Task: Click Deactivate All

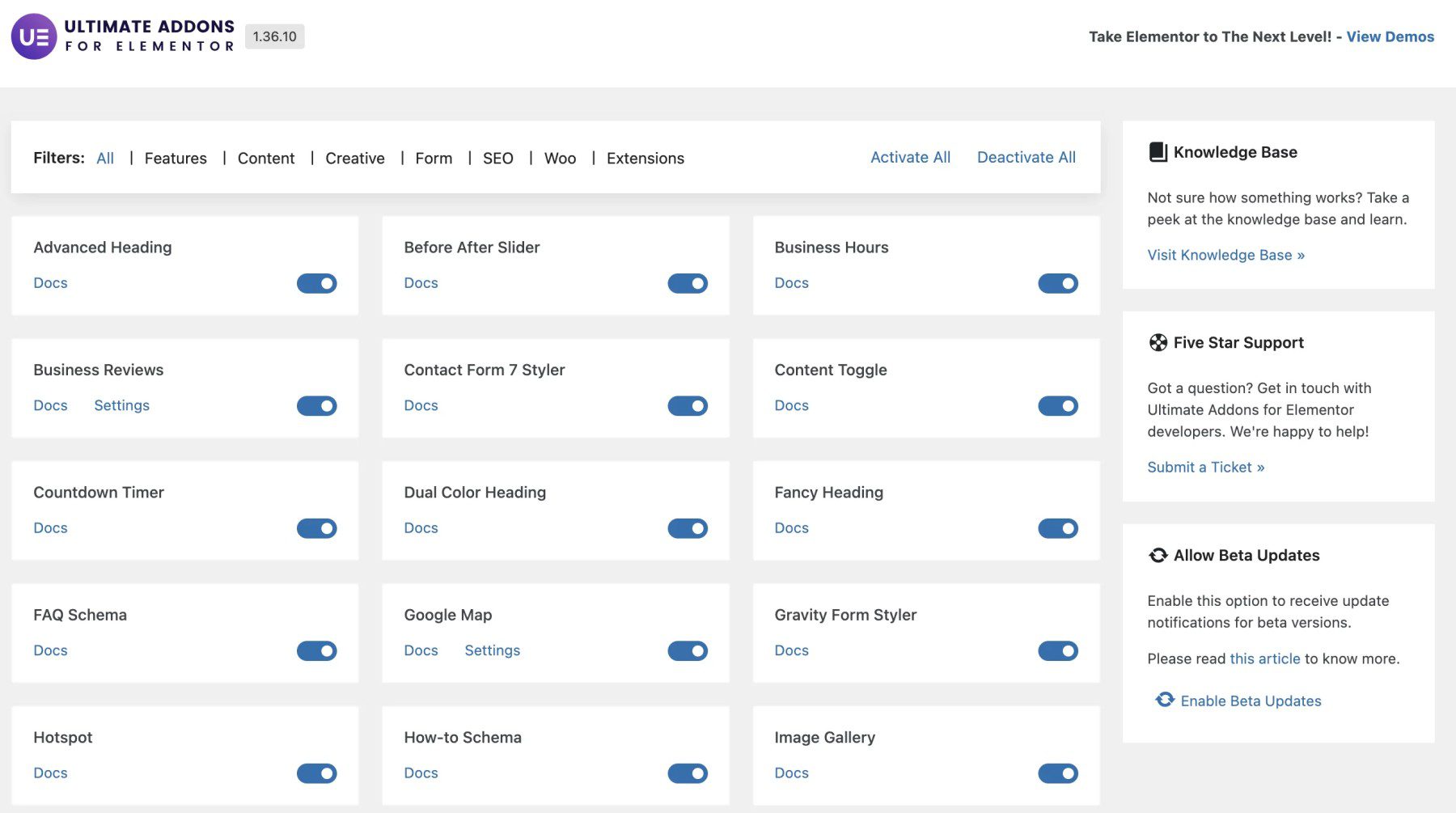Action: pyautogui.click(x=1026, y=157)
